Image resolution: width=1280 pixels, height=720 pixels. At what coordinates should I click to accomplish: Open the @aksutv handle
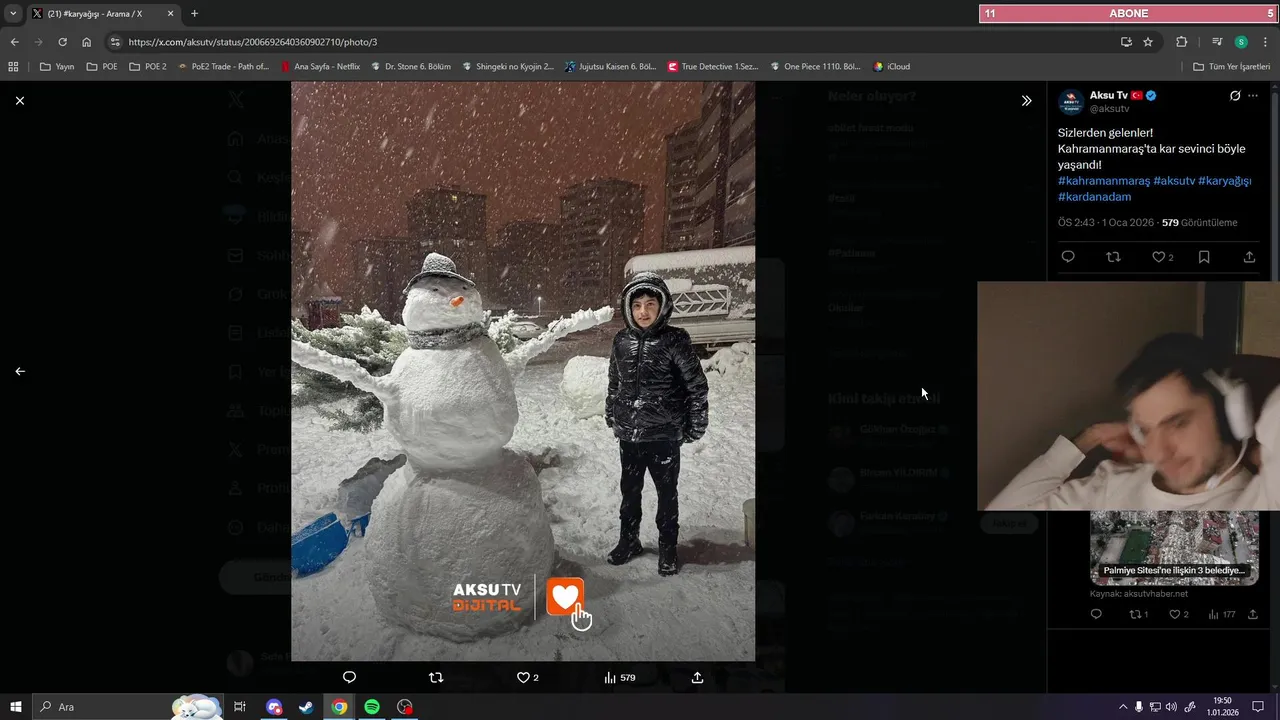[1109, 108]
